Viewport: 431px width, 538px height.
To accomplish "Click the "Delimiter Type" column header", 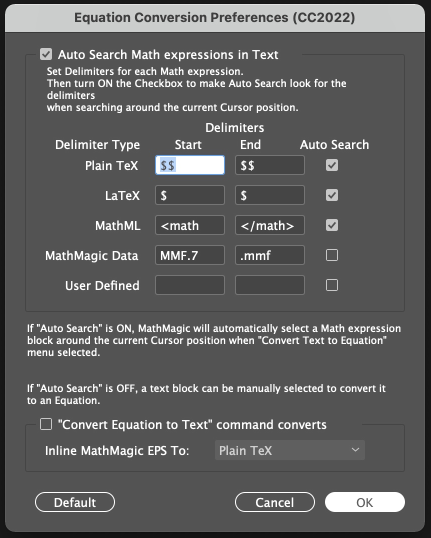I will [97, 145].
